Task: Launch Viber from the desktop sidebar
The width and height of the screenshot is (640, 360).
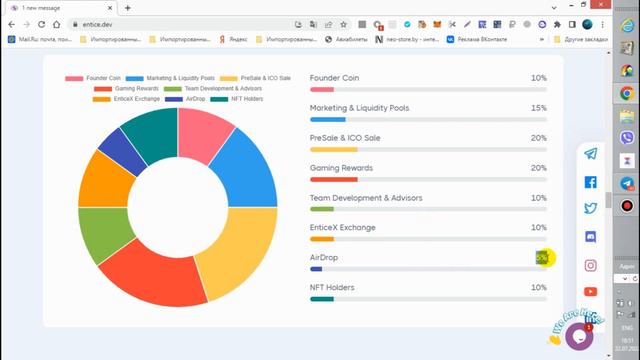Action: [627, 138]
